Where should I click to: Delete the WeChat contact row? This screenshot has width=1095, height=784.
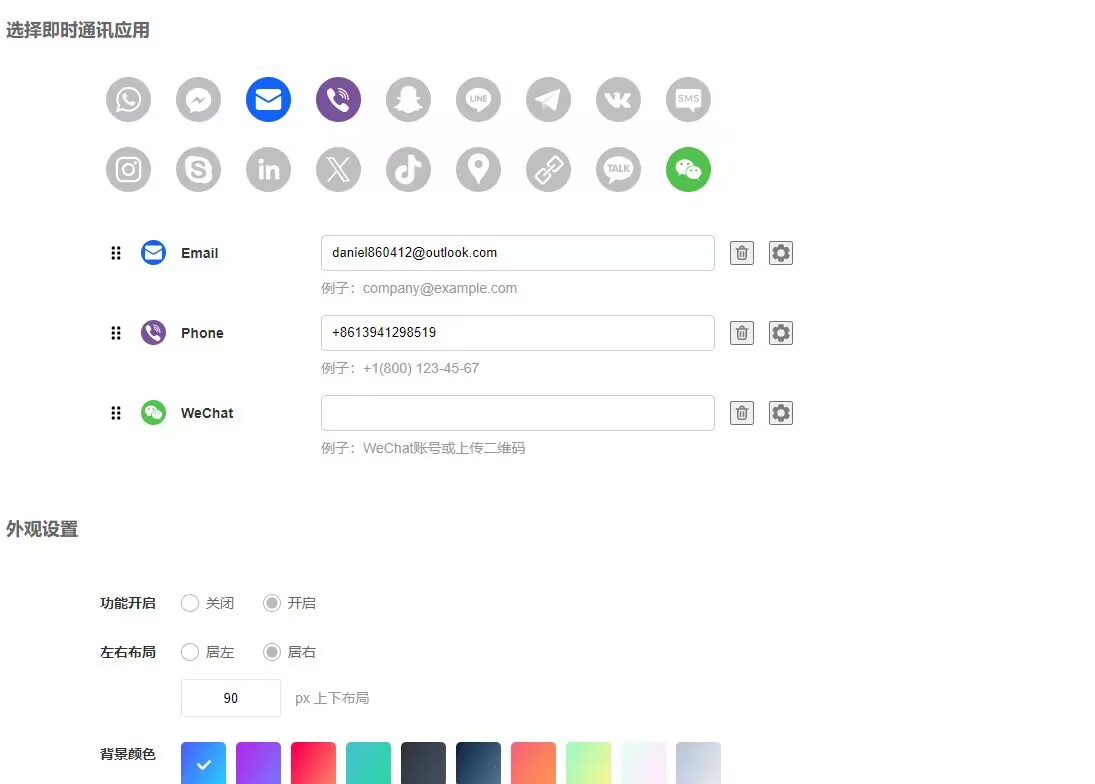tap(741, 413)
